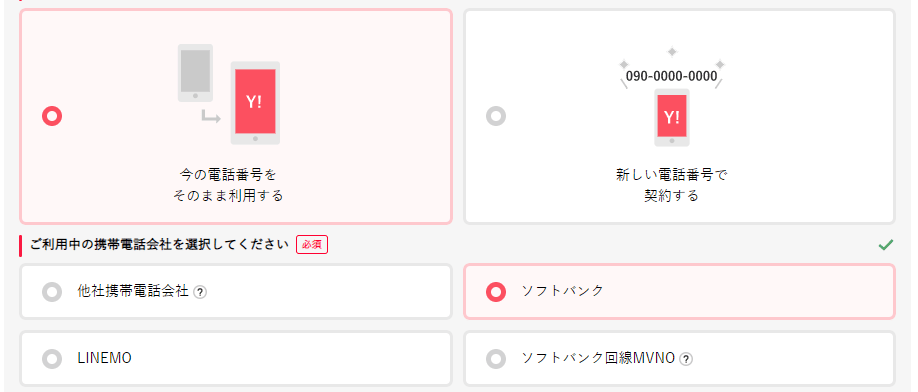The image size is (918, 392).
Task: Click the ソフトバンク option label text
Action: click(563, 291)
